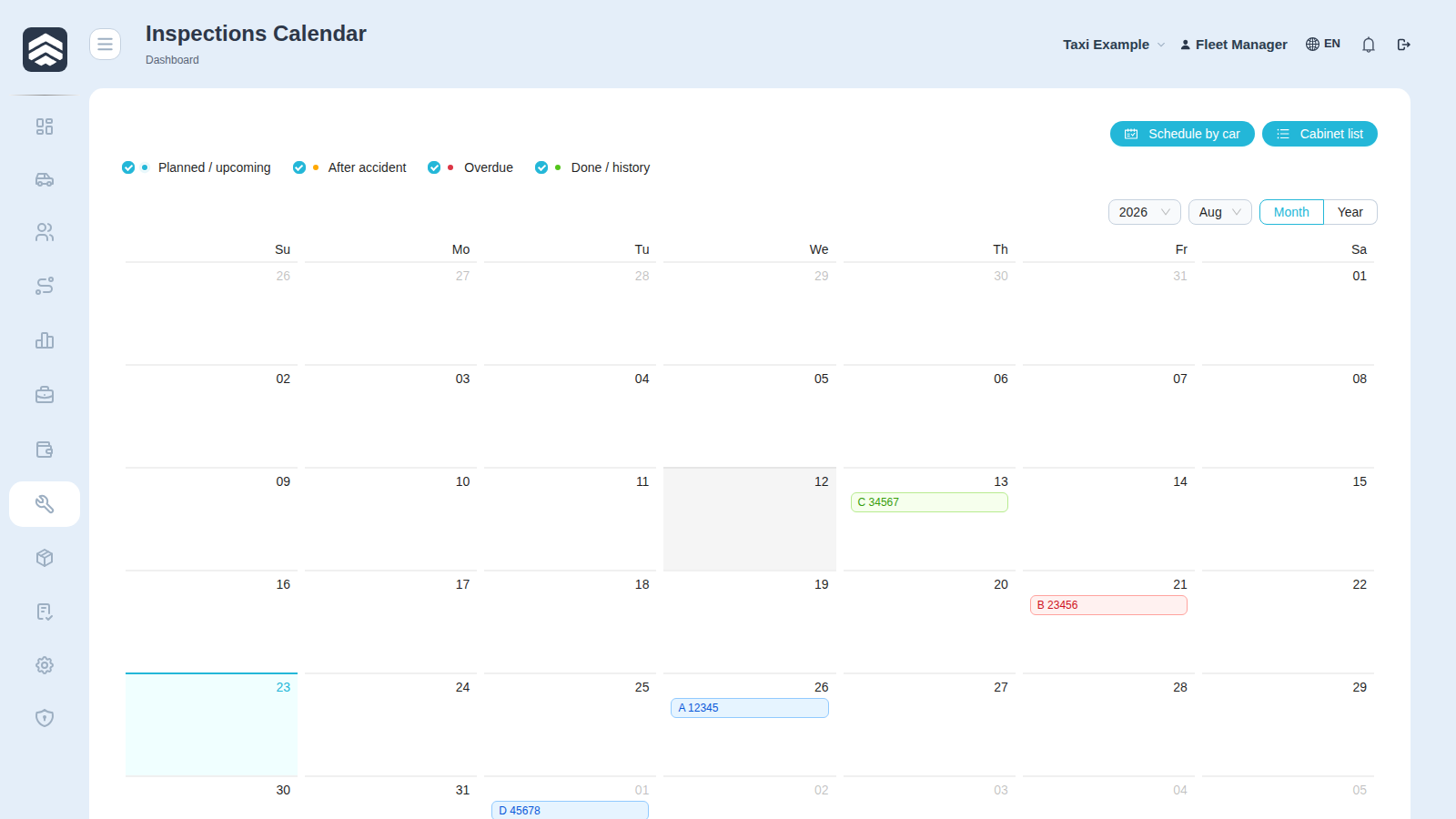Toggle Planned / upcoming filter checkbox
1456x819 pixels.
click(x=128, y=167)
